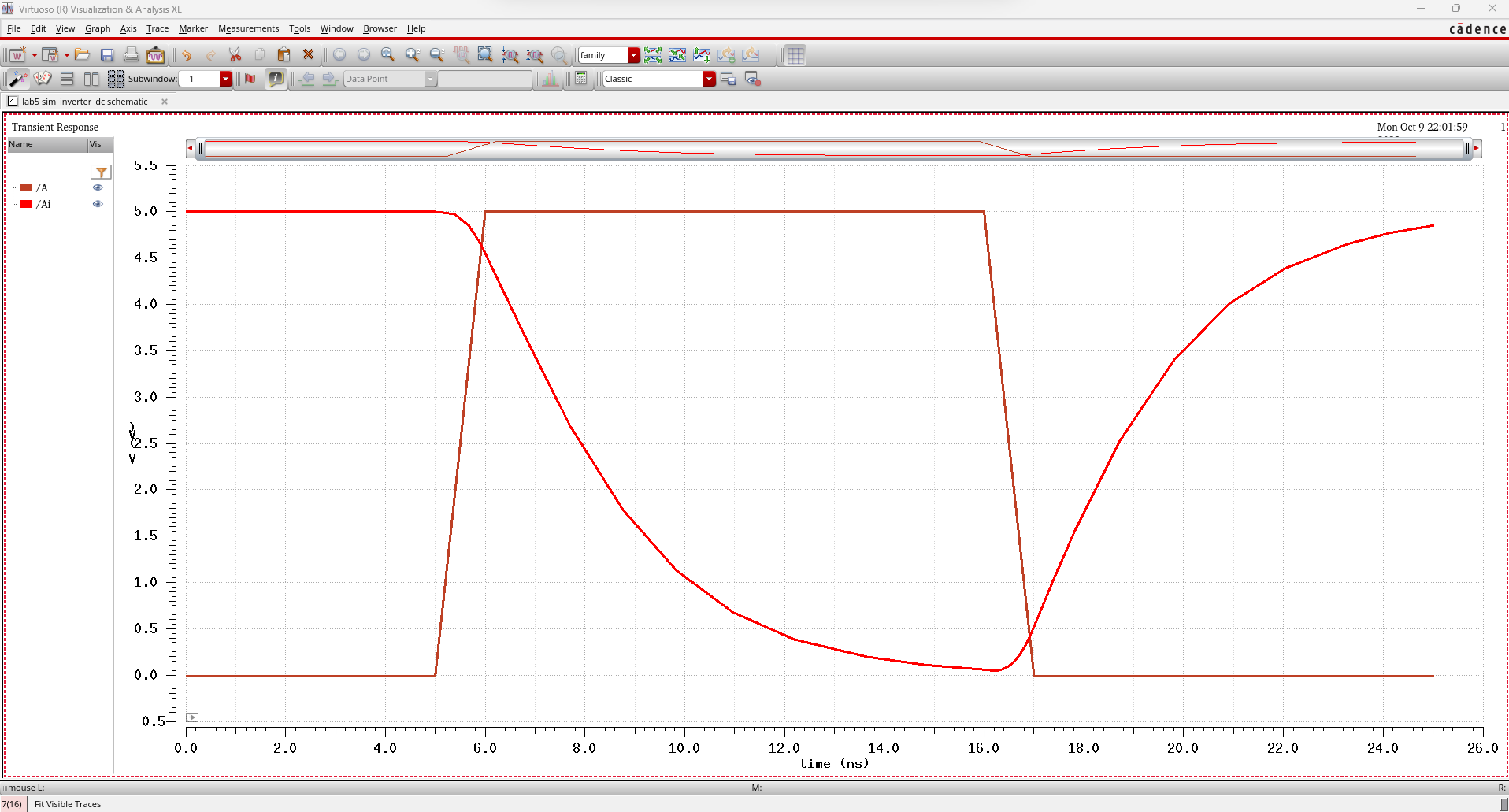The height and width of the screenshot is (812, 1509).
Task: Select vertical subwindow layout icon
Action: 67,79
